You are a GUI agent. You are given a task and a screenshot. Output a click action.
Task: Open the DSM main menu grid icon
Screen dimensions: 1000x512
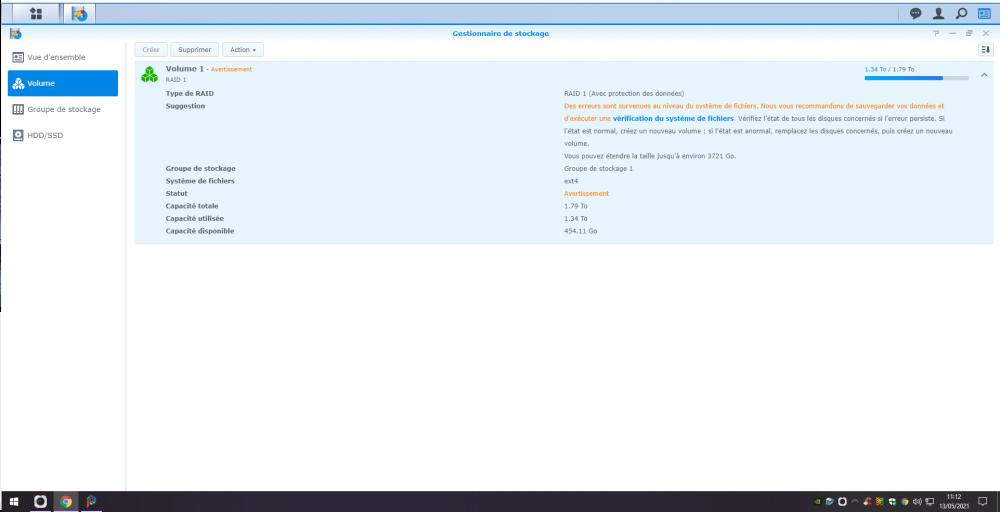(36, 13)
